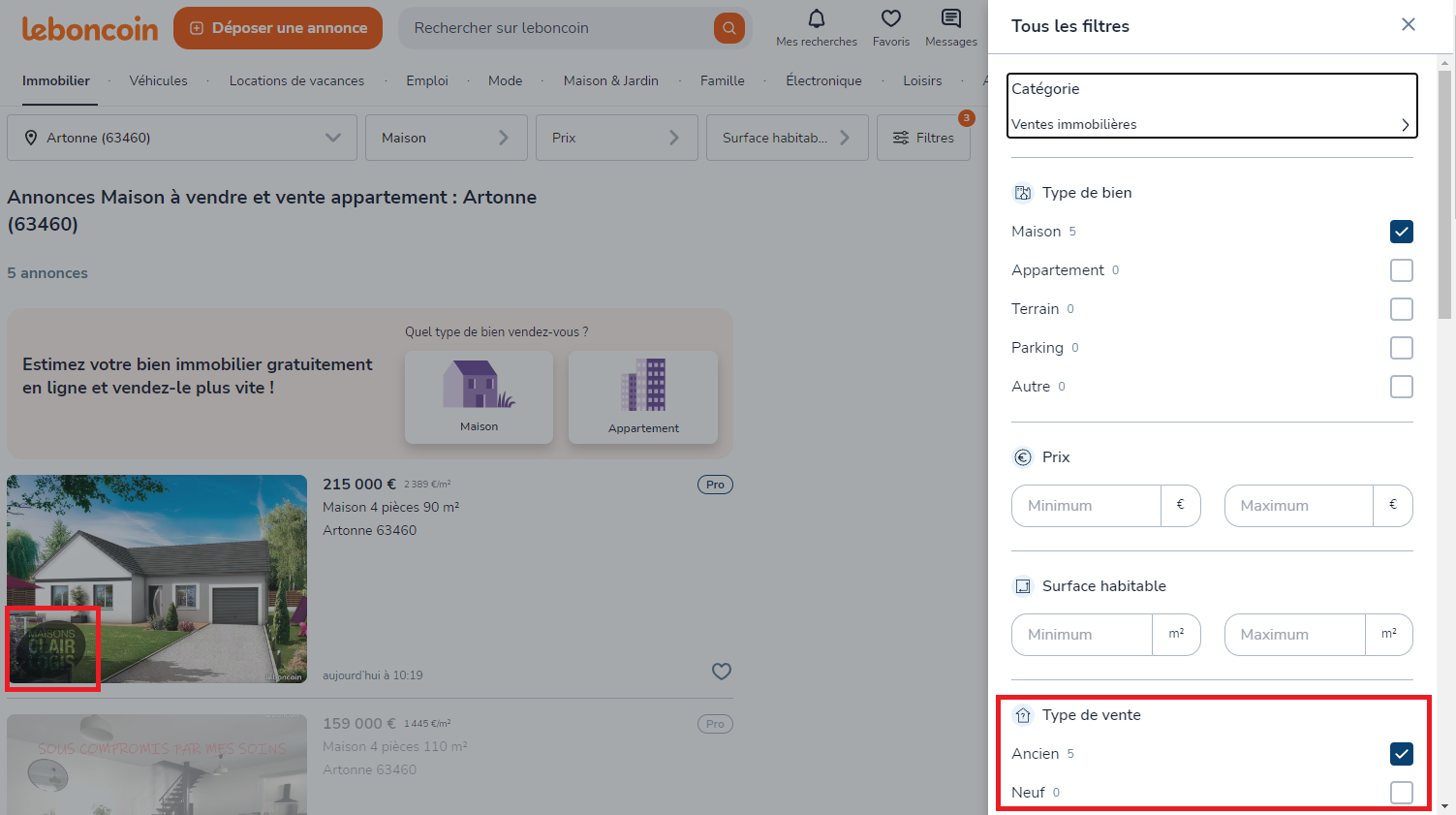The height and width of the screenshot is (815, 1456).
Task: Click the orange search magnifier button
Action: [x=729, y=28]
